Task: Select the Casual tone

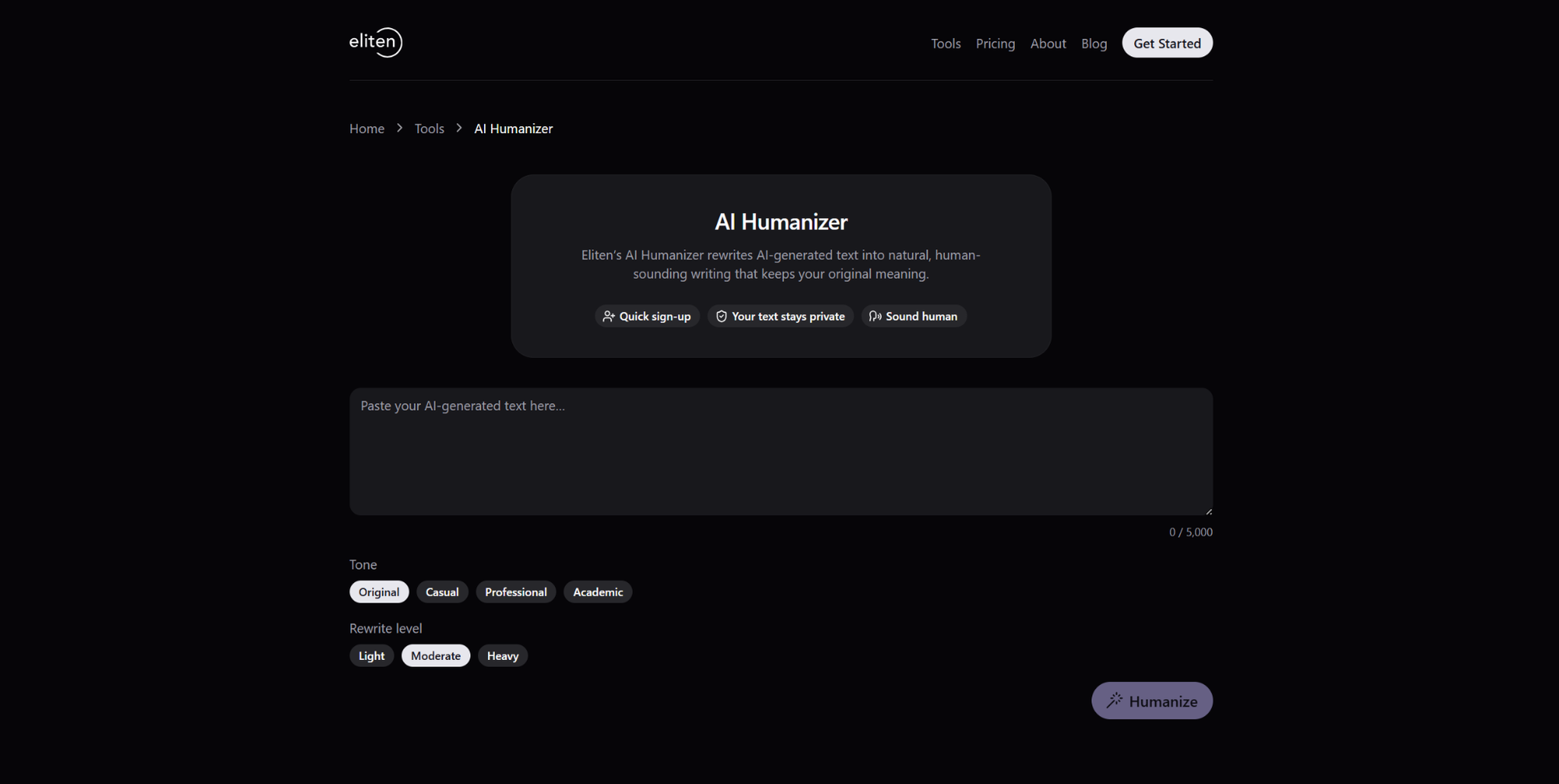Action: pyautogui.click(x=442, y=592)
